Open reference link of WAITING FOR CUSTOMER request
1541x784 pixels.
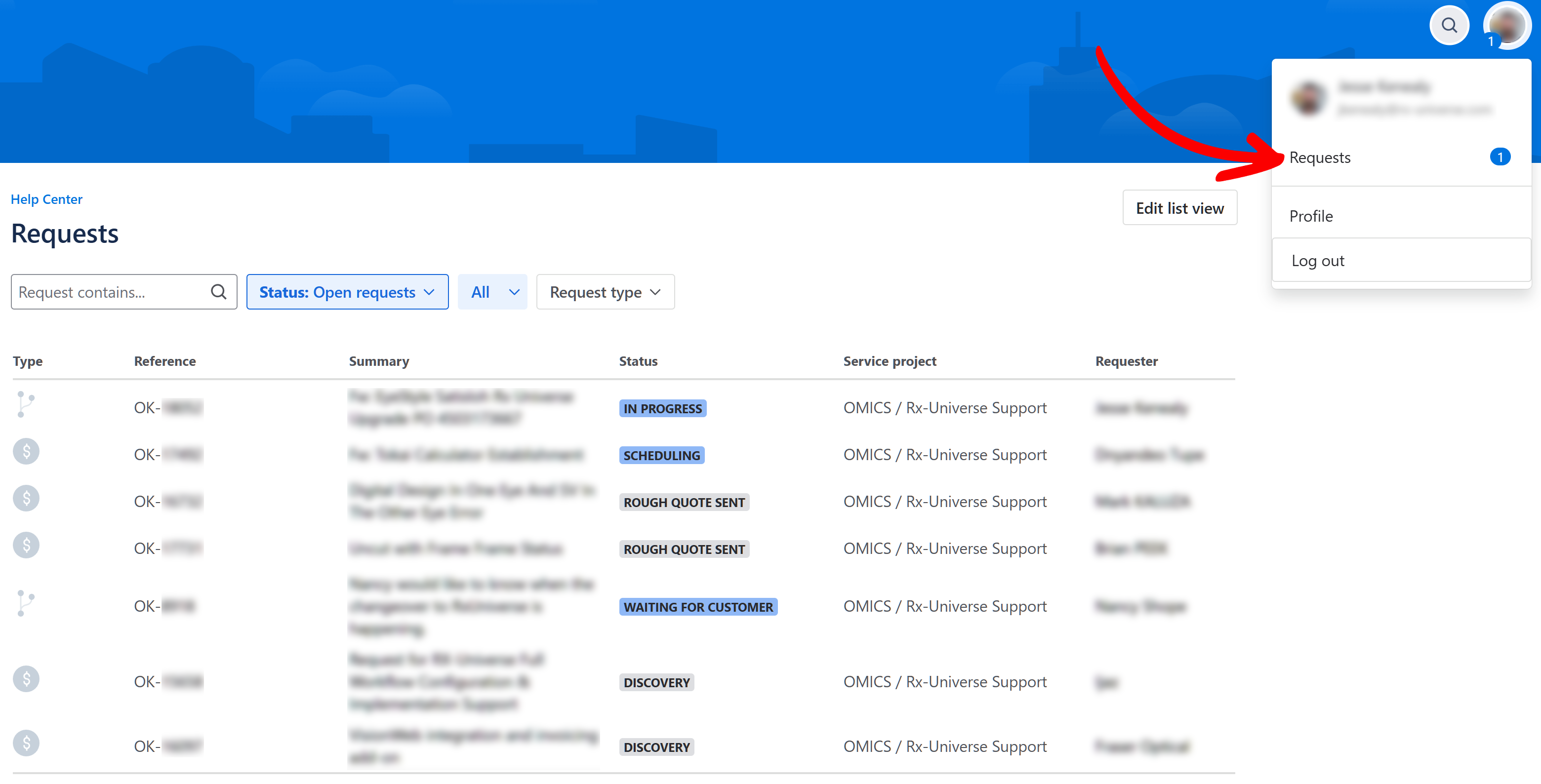tap(164, 606)
